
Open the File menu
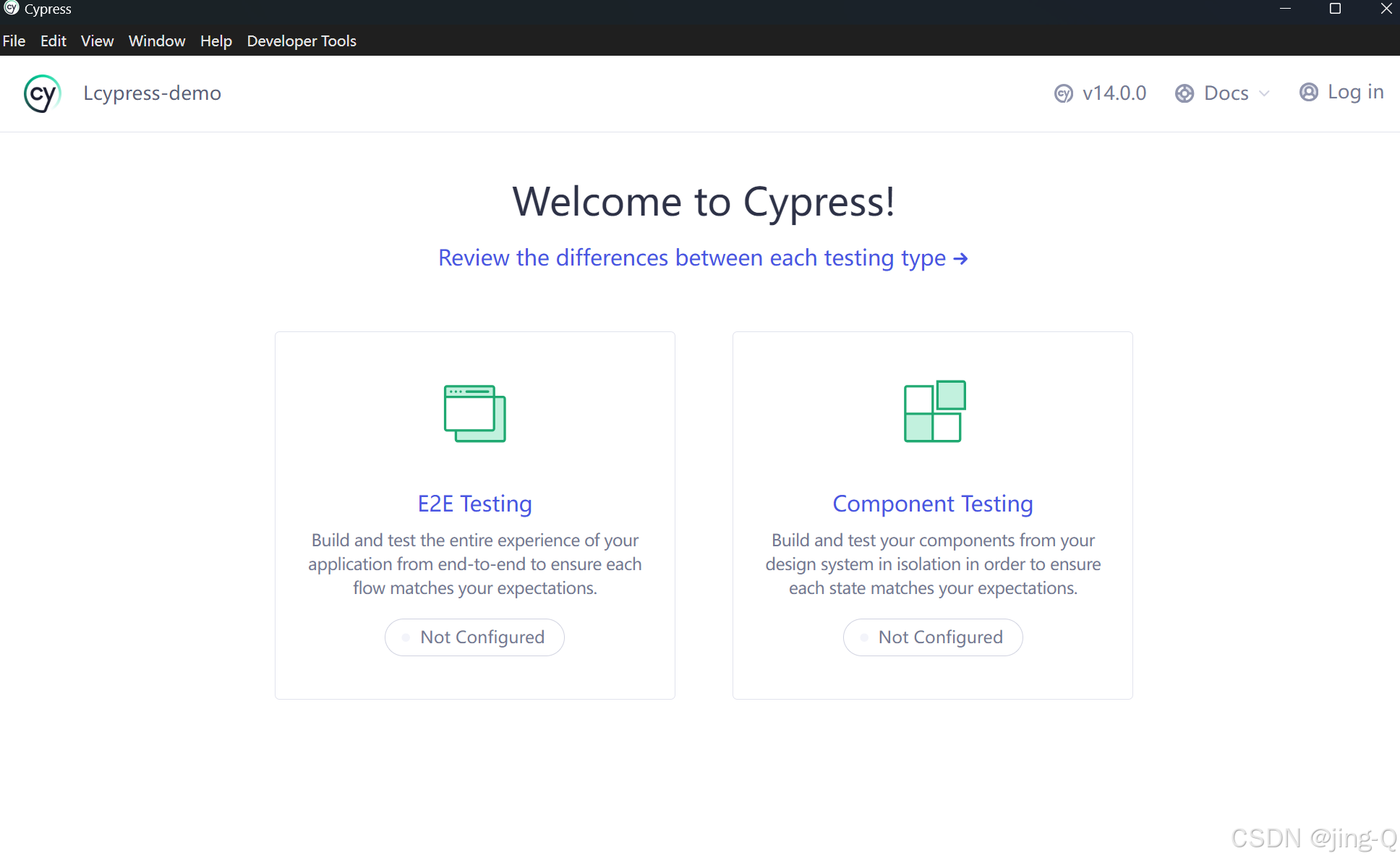coord(14,41)
